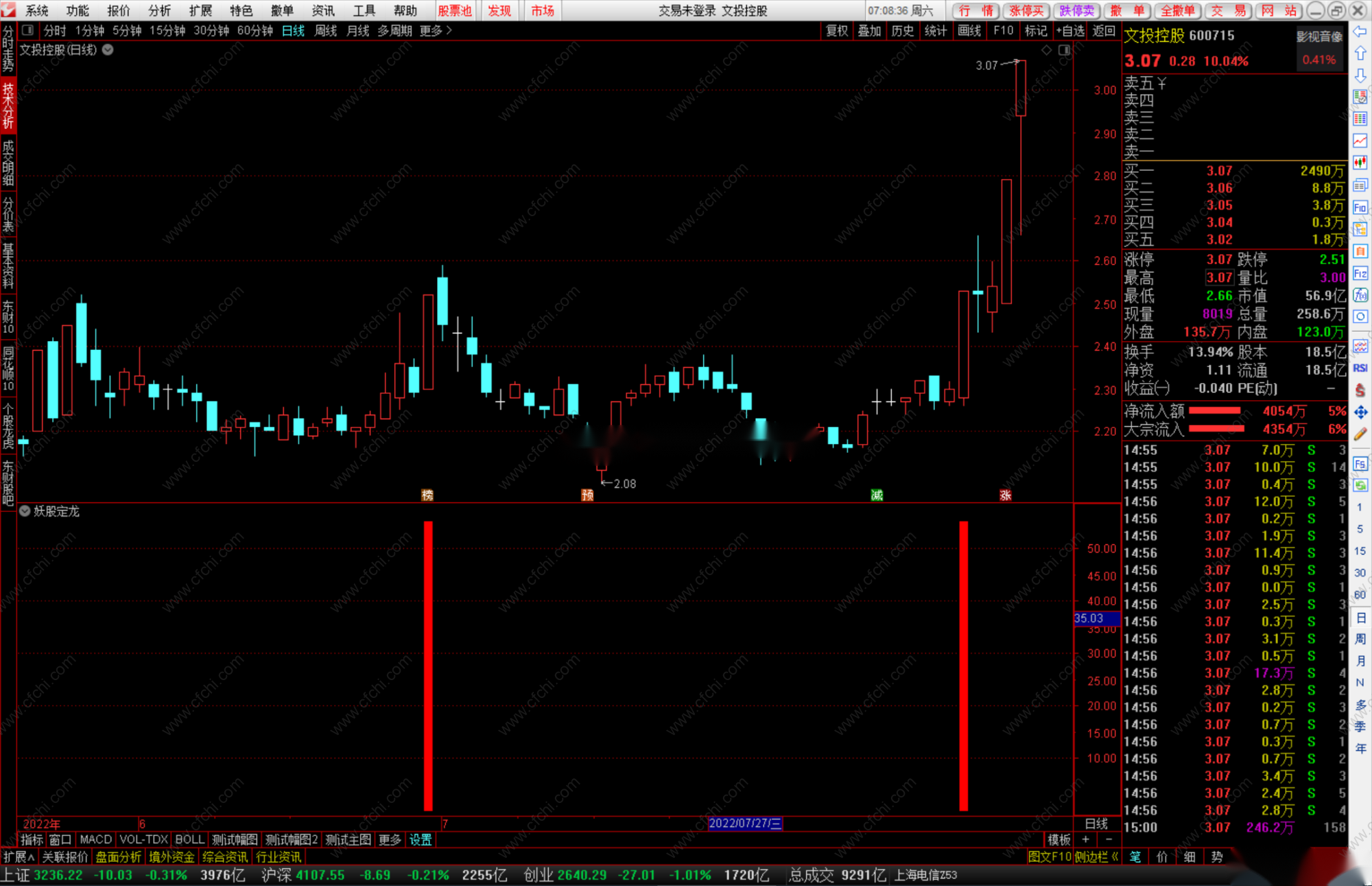Click the left arrow back icon
This screenshot has height=886, width=1372.
(1360, 32)
